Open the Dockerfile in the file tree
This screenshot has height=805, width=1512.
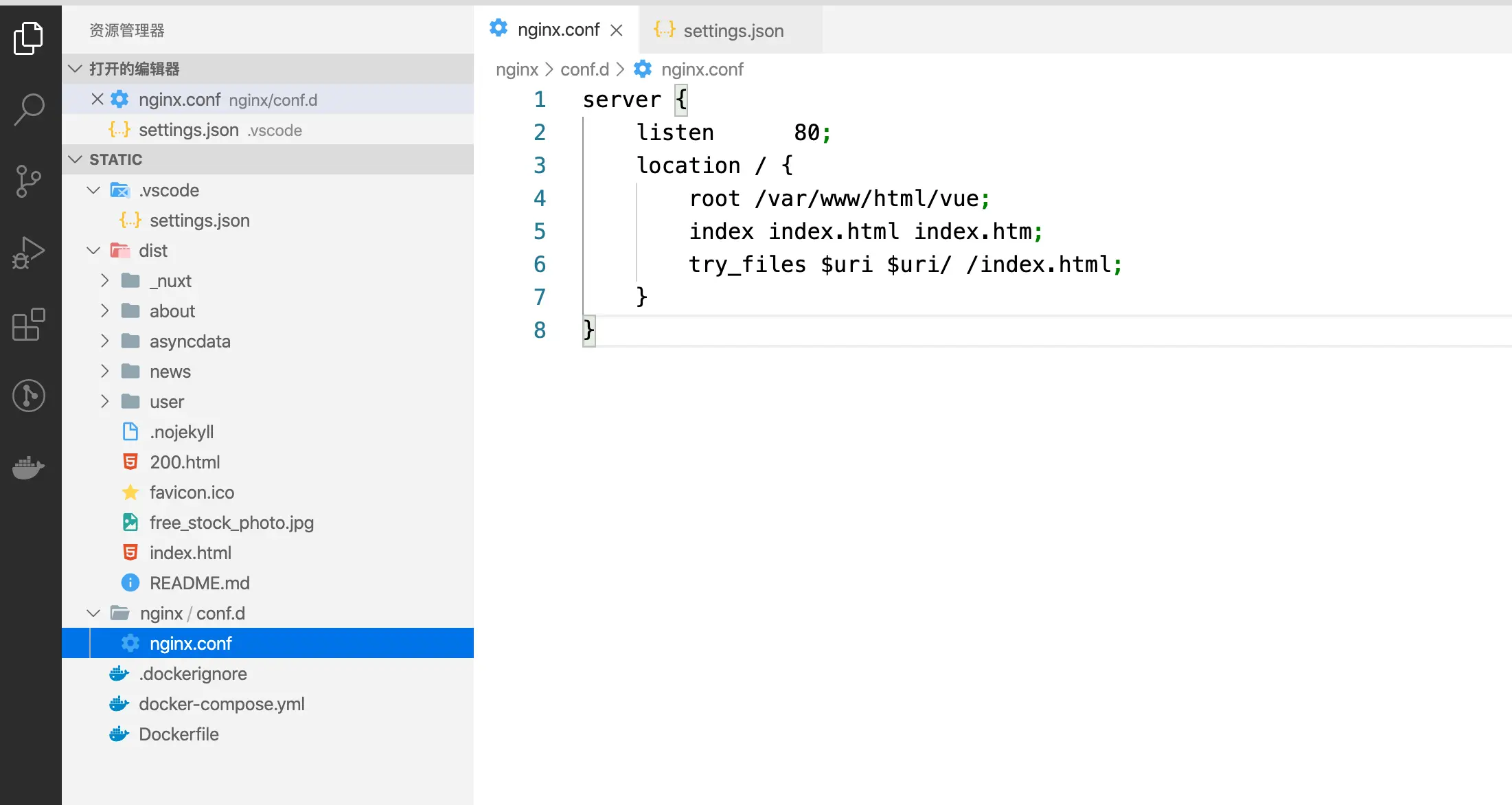179,734
